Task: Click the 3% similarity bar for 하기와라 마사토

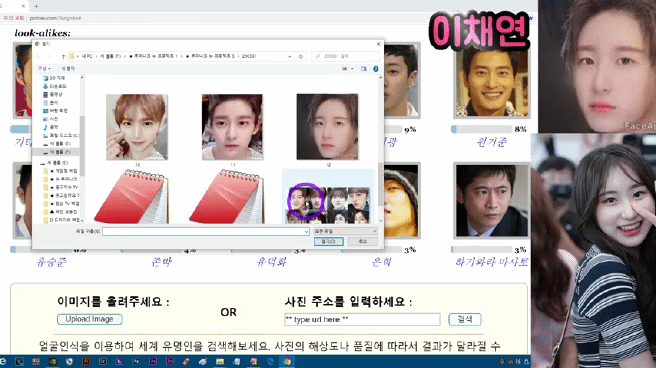Action: [482, 250]
